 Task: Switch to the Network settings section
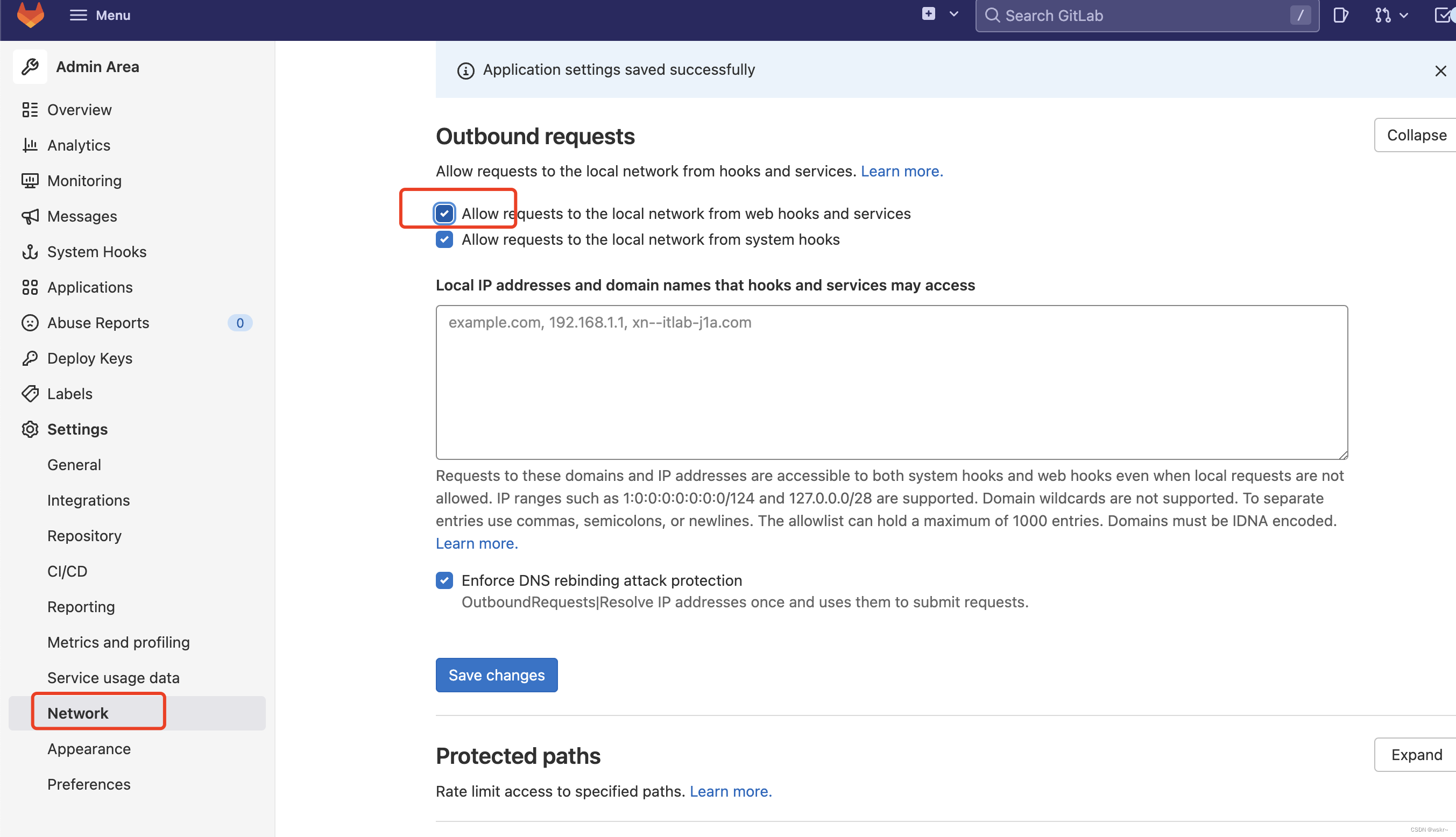[x=77, y=712]
